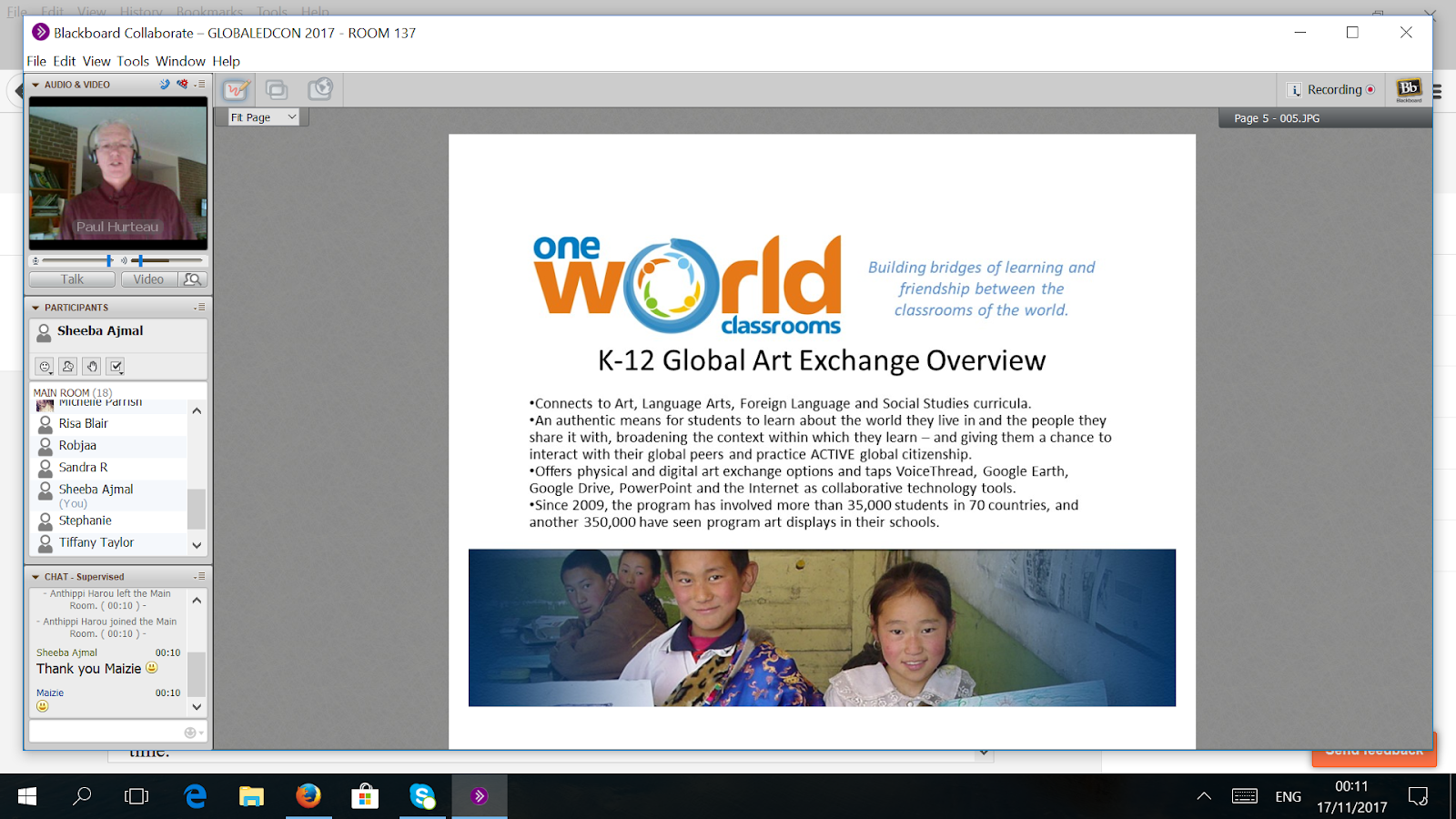
Task: Click the chat scroll-down arrow
Action: (x=197, y=707)
